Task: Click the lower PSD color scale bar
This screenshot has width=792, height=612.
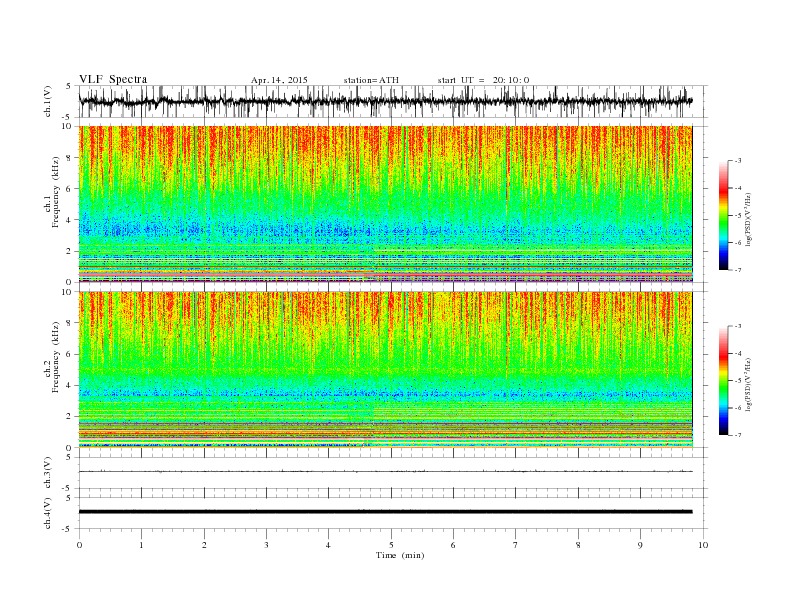Action: 724,381
